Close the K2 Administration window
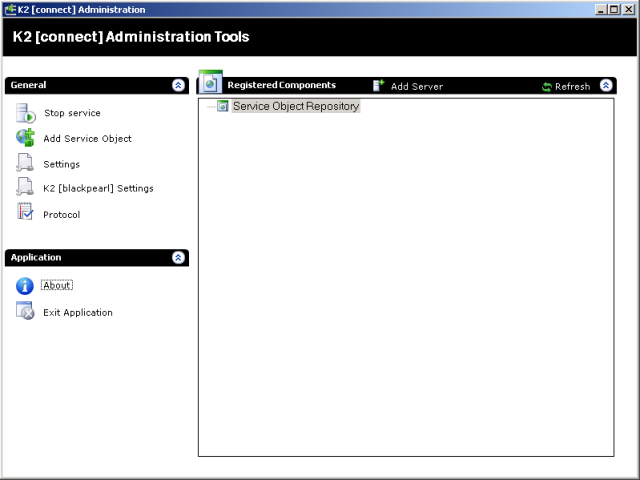The height and width of the screenshot is (480, 640). tap(629, 9)
